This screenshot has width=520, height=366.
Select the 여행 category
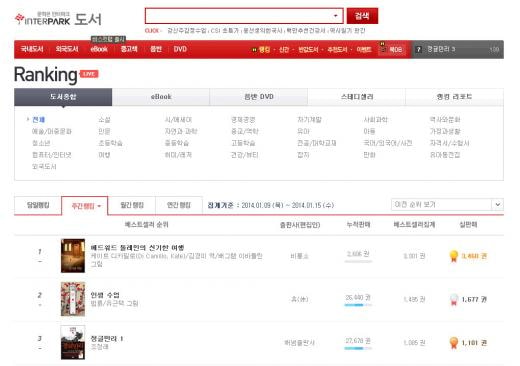[x=104, y=155]
